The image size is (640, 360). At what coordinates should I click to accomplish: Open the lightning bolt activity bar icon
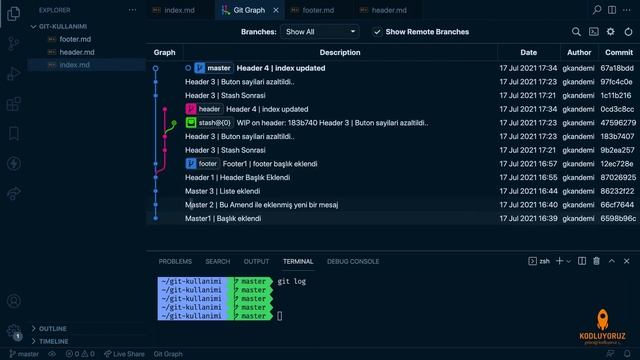pos(13,163)
